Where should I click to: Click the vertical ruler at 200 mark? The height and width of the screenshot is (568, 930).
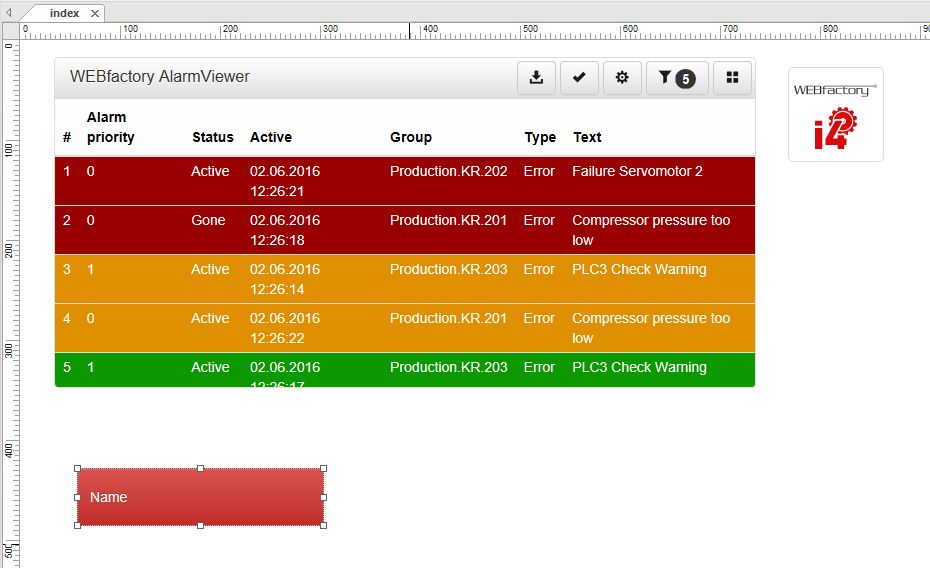(x=9, y=251)
